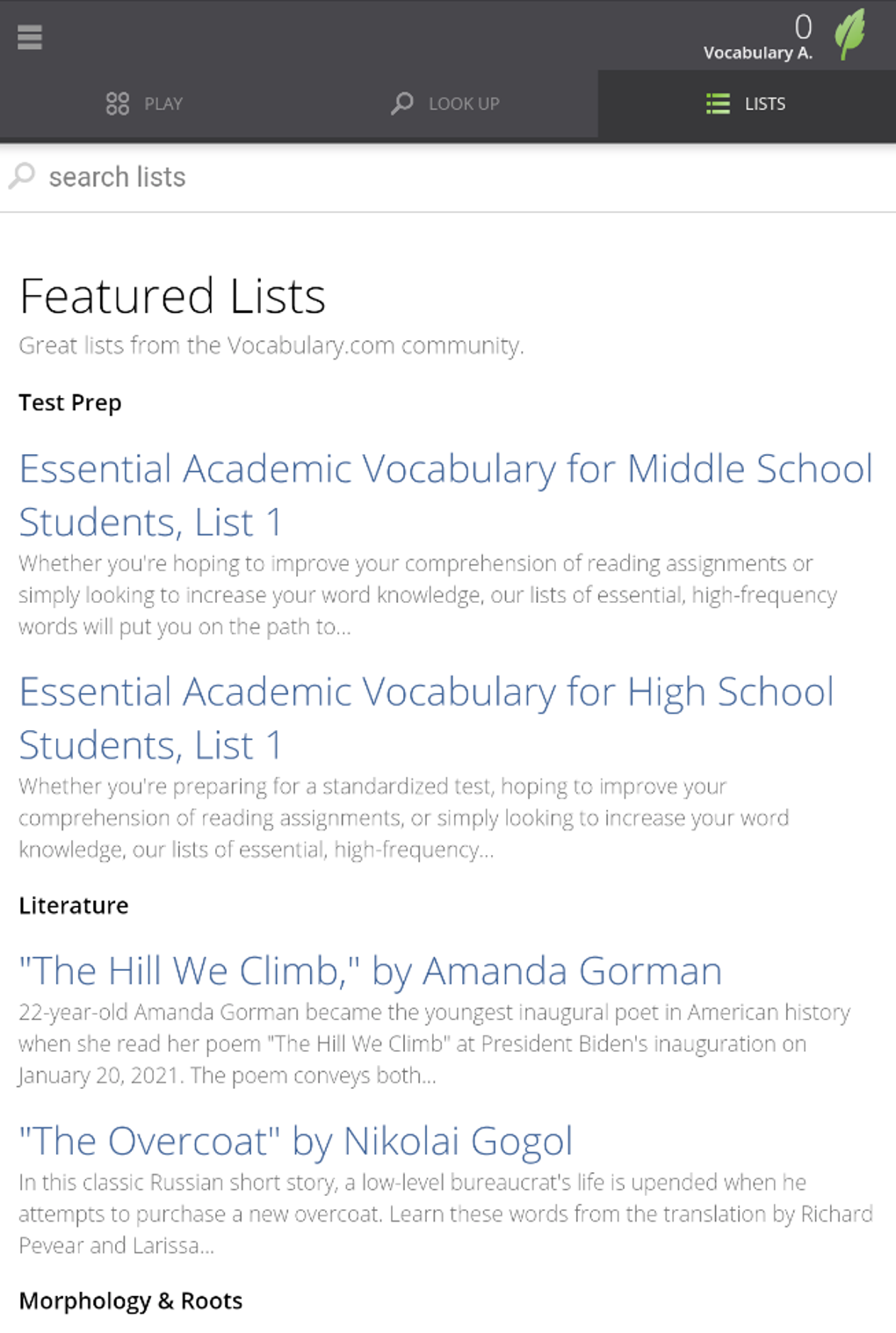Open the hamburger navigation menu

[x=29, y=38]
